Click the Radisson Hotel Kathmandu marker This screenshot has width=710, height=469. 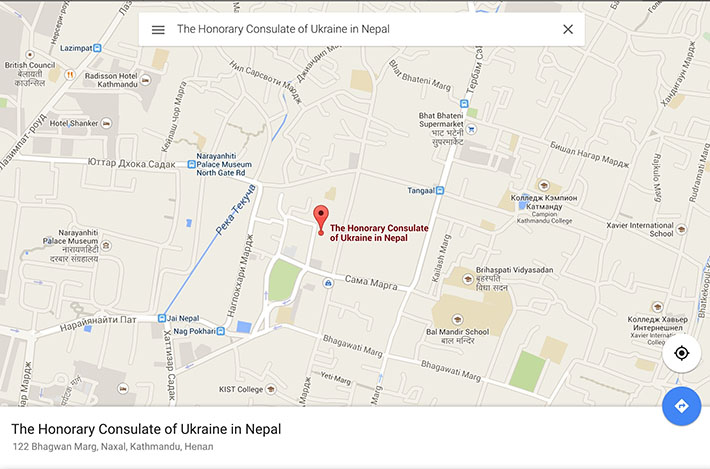[x=69, y=74]
